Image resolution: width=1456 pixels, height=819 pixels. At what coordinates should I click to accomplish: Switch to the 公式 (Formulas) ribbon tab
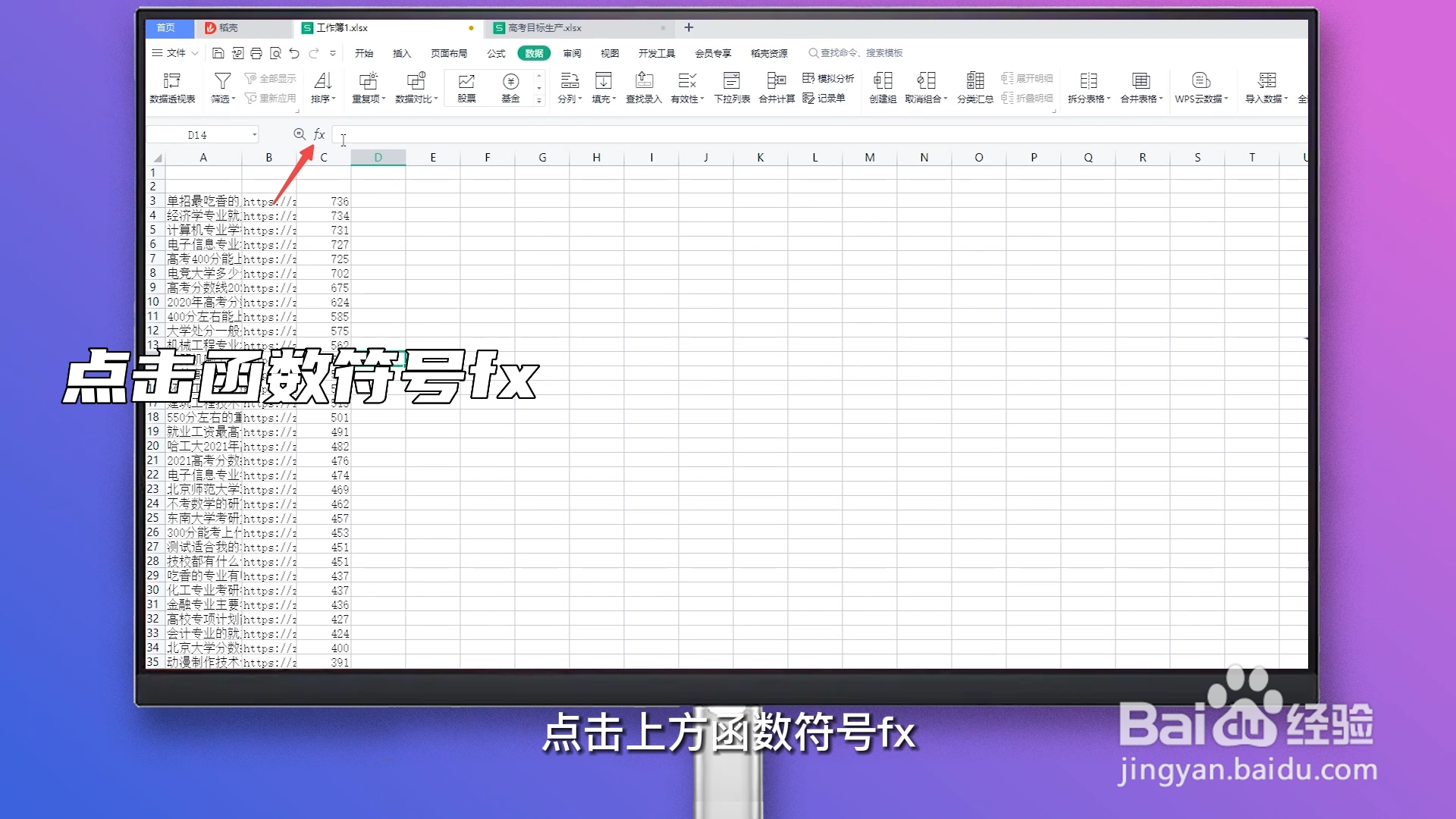click(x=496, y=53)
